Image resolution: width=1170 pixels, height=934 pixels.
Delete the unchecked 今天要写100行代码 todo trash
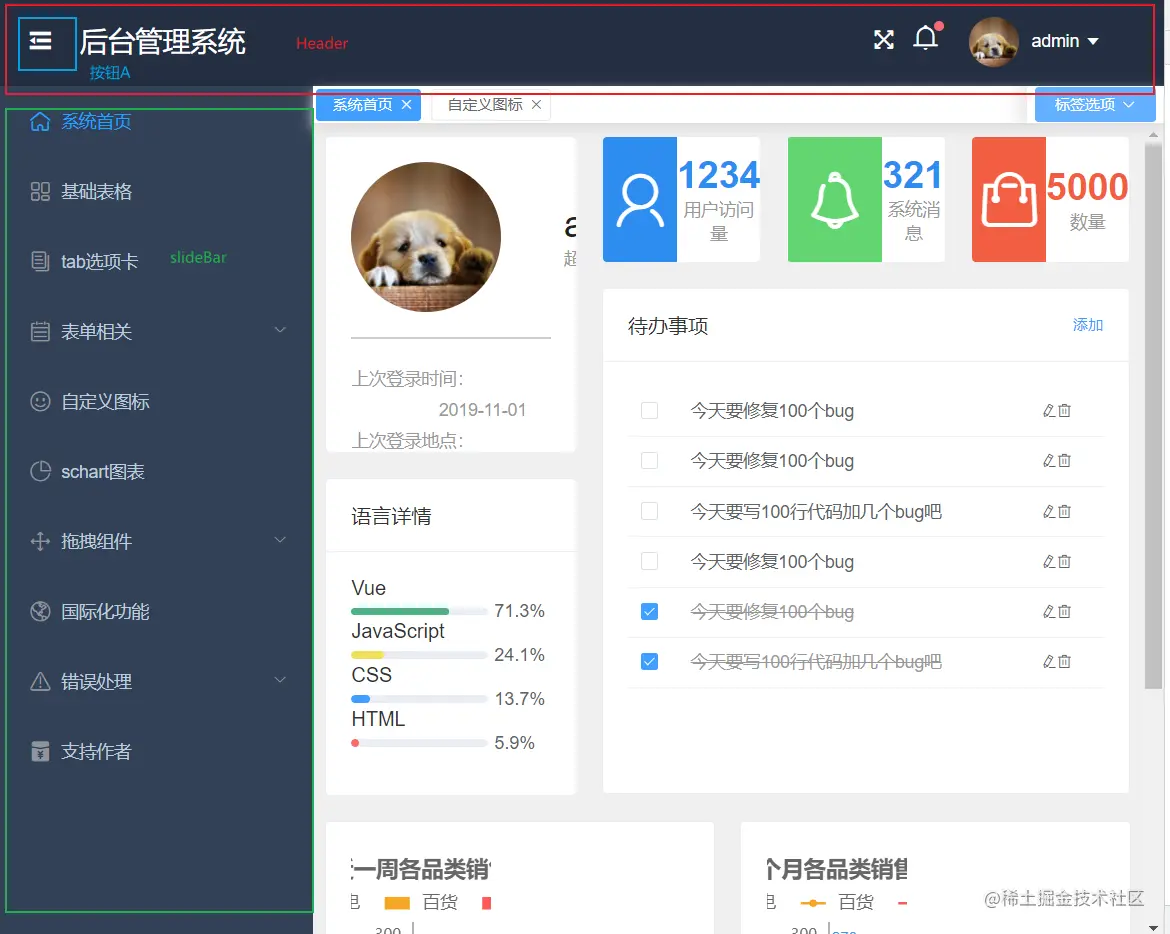pyautogui.click(x=1065, y=512)
